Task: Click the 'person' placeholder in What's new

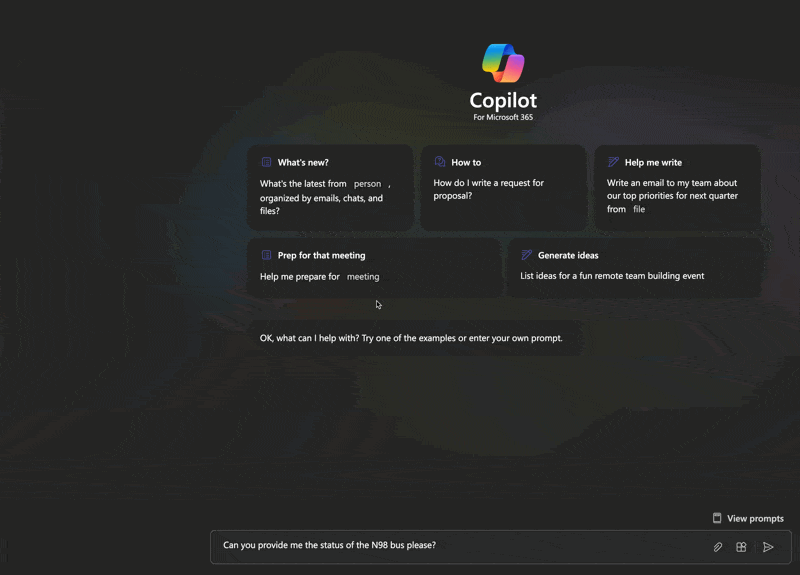Action: tap(367, 184)
